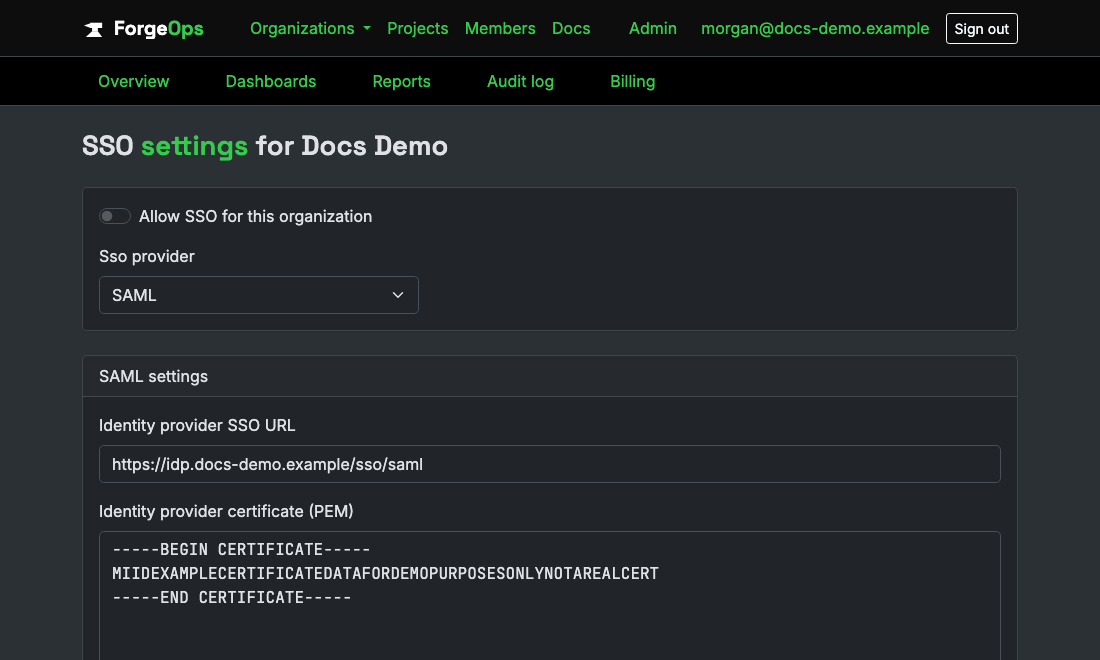Open the Audit log tab
The width and height of the screenshot is (1100, 660).
pos(520,81)
